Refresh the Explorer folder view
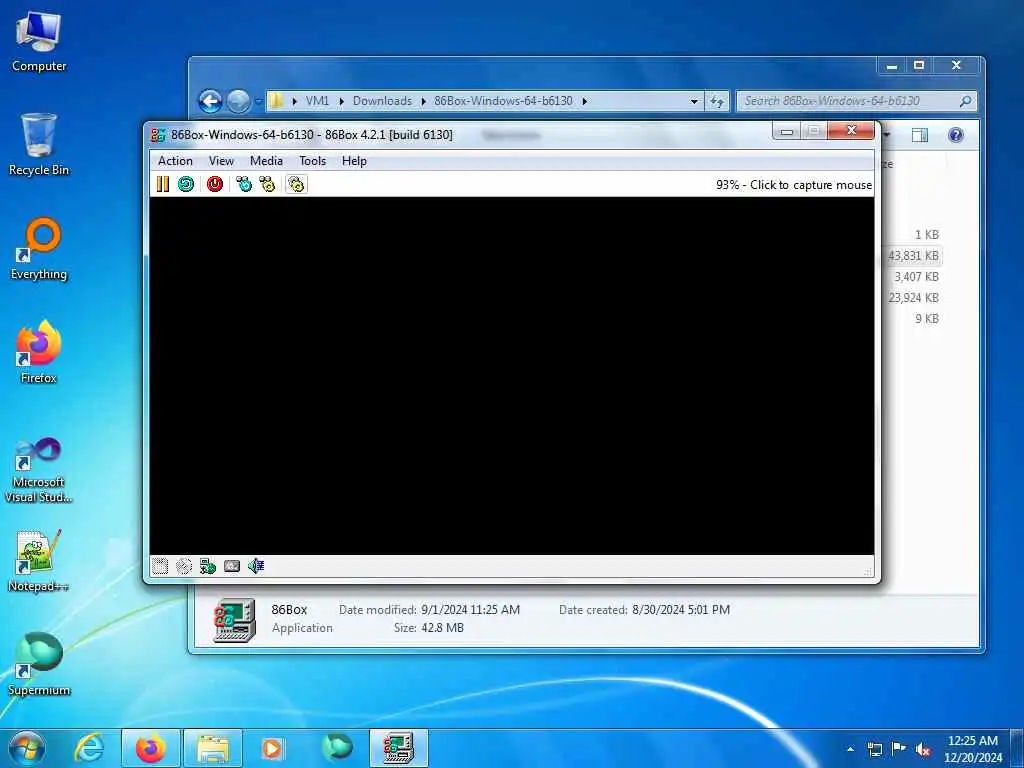 (x=717, y=101)
